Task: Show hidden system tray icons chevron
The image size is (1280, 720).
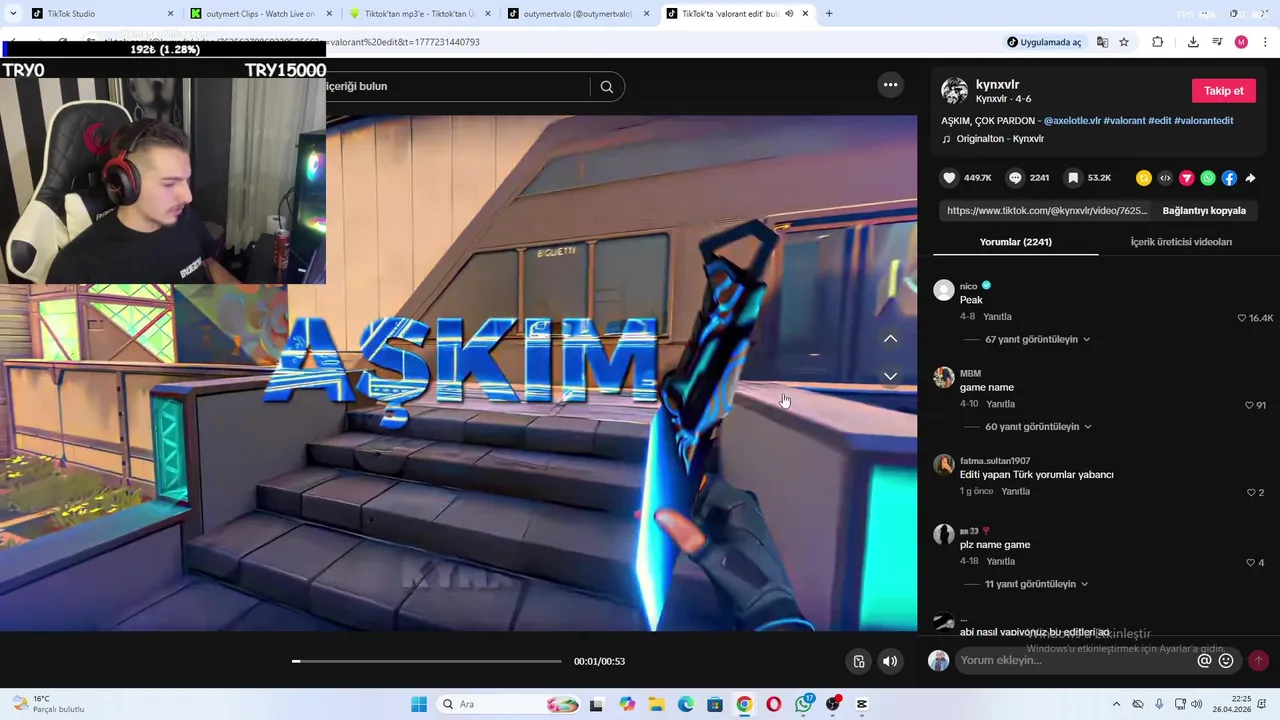Action: pos(1117,704)
